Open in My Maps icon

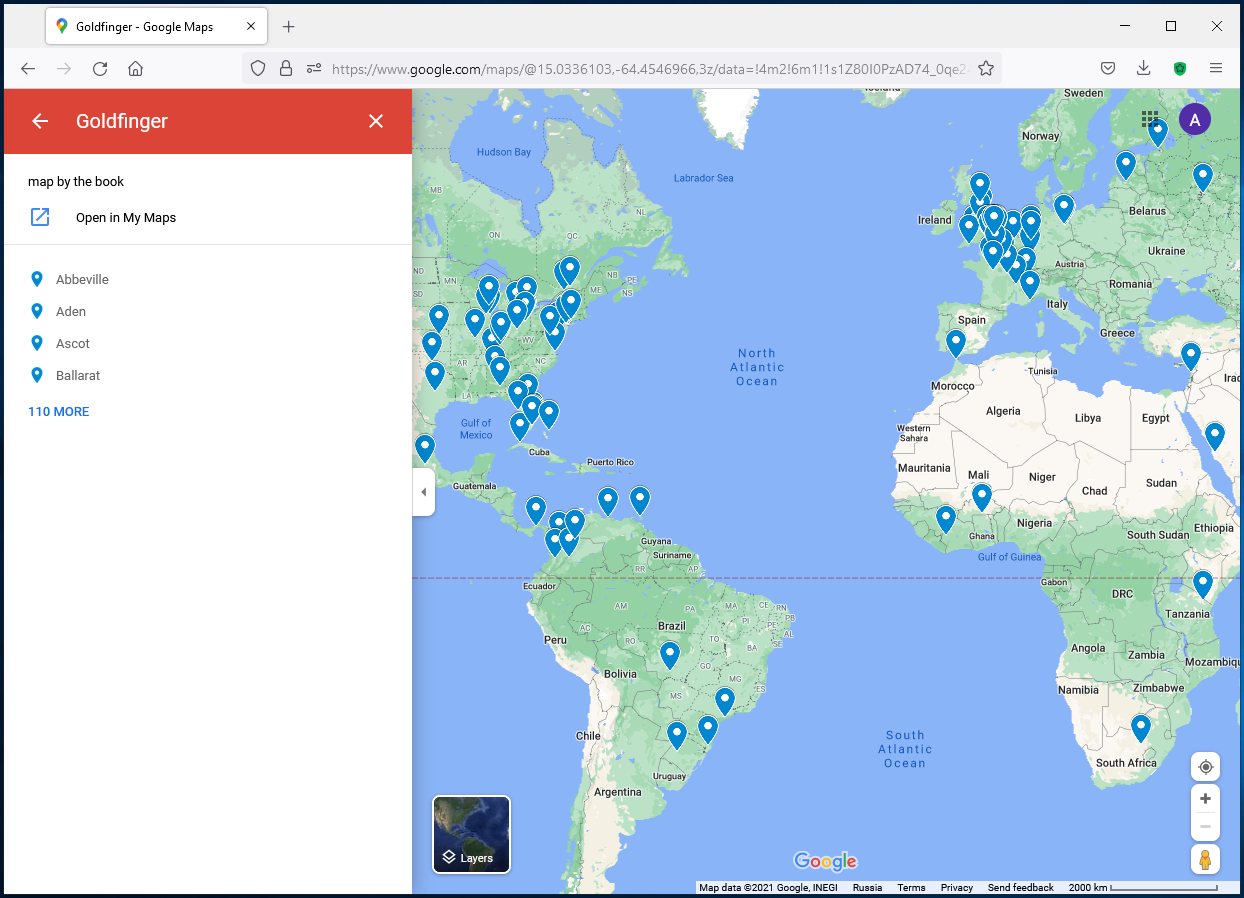pos(40,217)
